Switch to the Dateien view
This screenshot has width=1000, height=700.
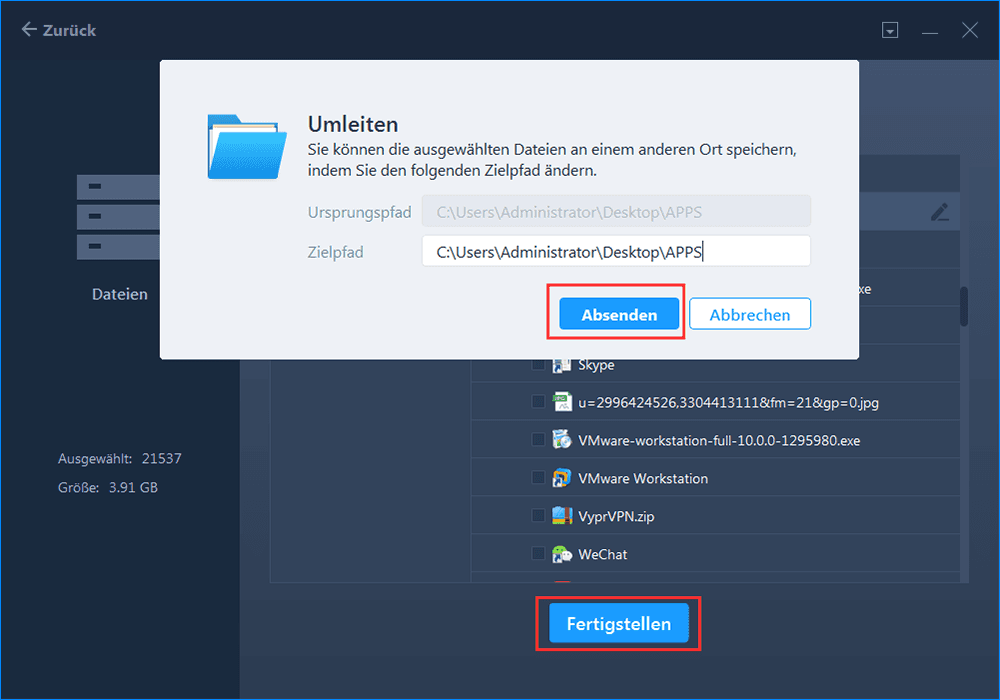click(119, 293)
